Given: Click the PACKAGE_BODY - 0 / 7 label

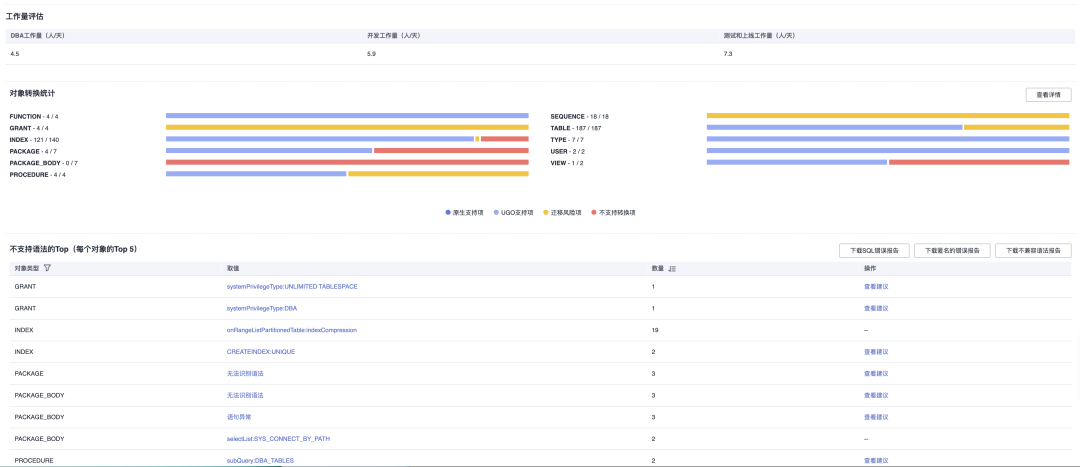Looking at the screenshot, I should (x=43, y=163).
